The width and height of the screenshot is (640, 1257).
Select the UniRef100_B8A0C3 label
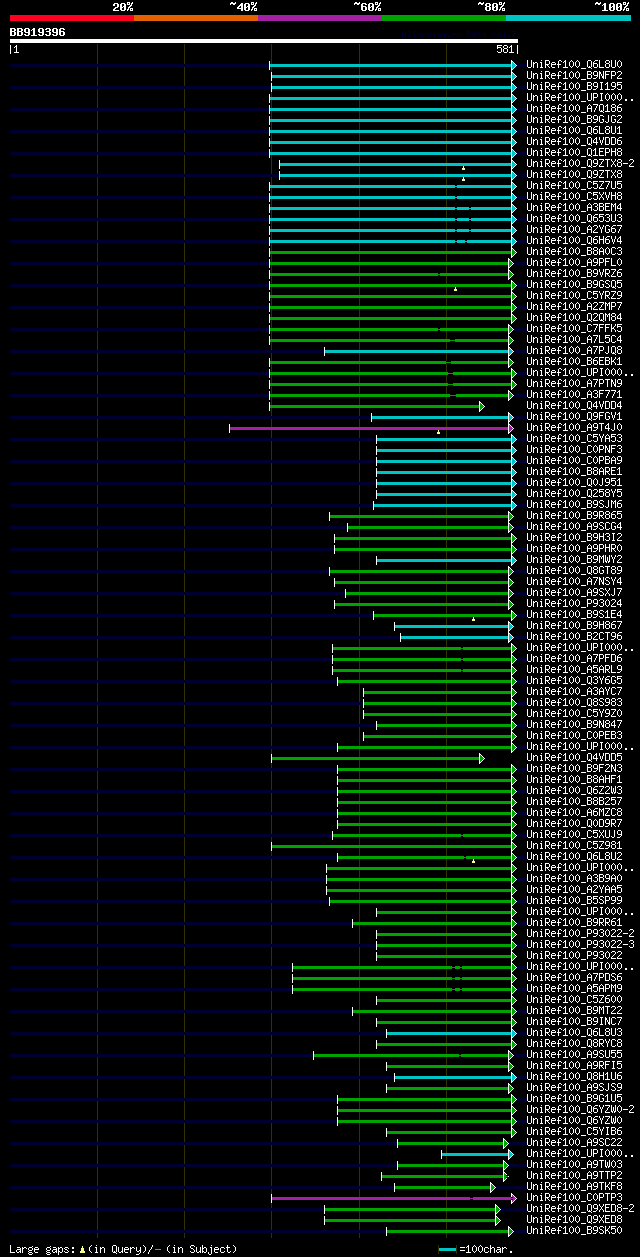click(574, 252)
